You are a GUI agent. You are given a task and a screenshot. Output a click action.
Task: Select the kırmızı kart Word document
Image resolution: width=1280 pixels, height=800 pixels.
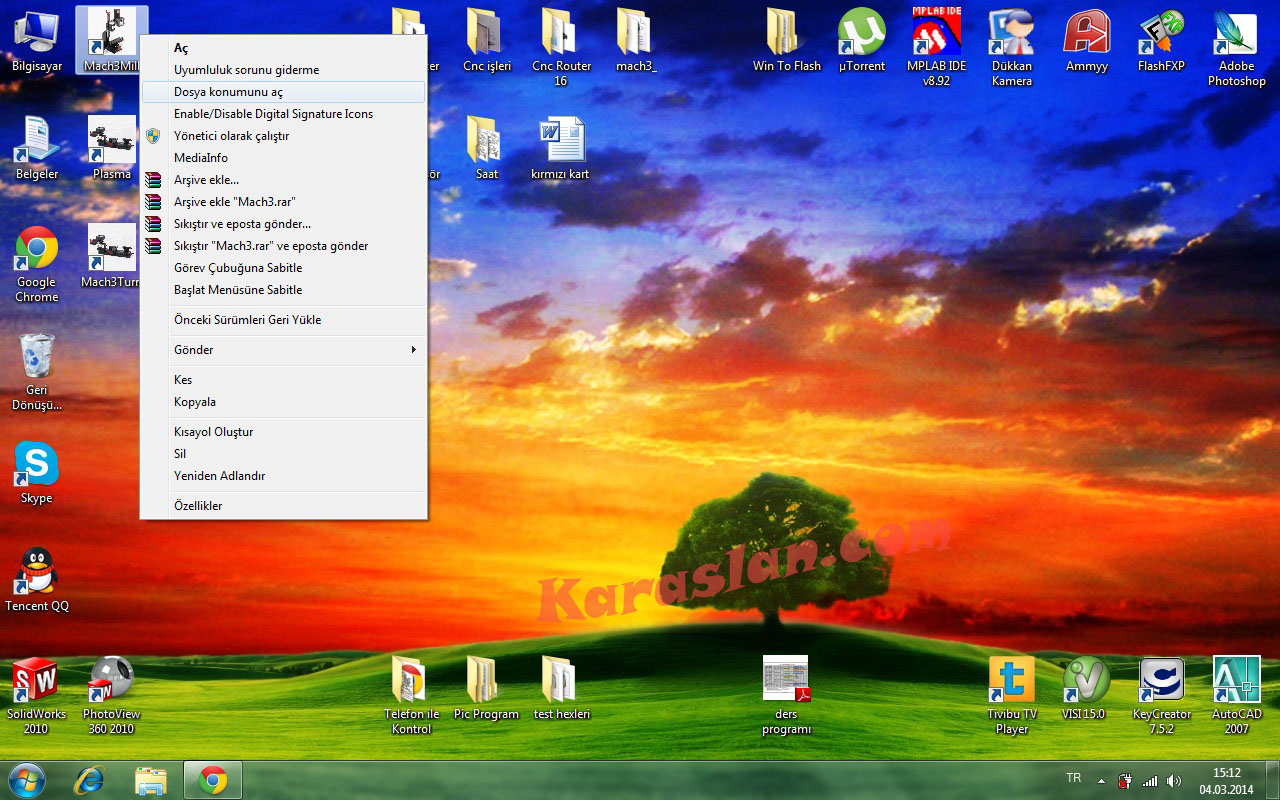(561, 148)
